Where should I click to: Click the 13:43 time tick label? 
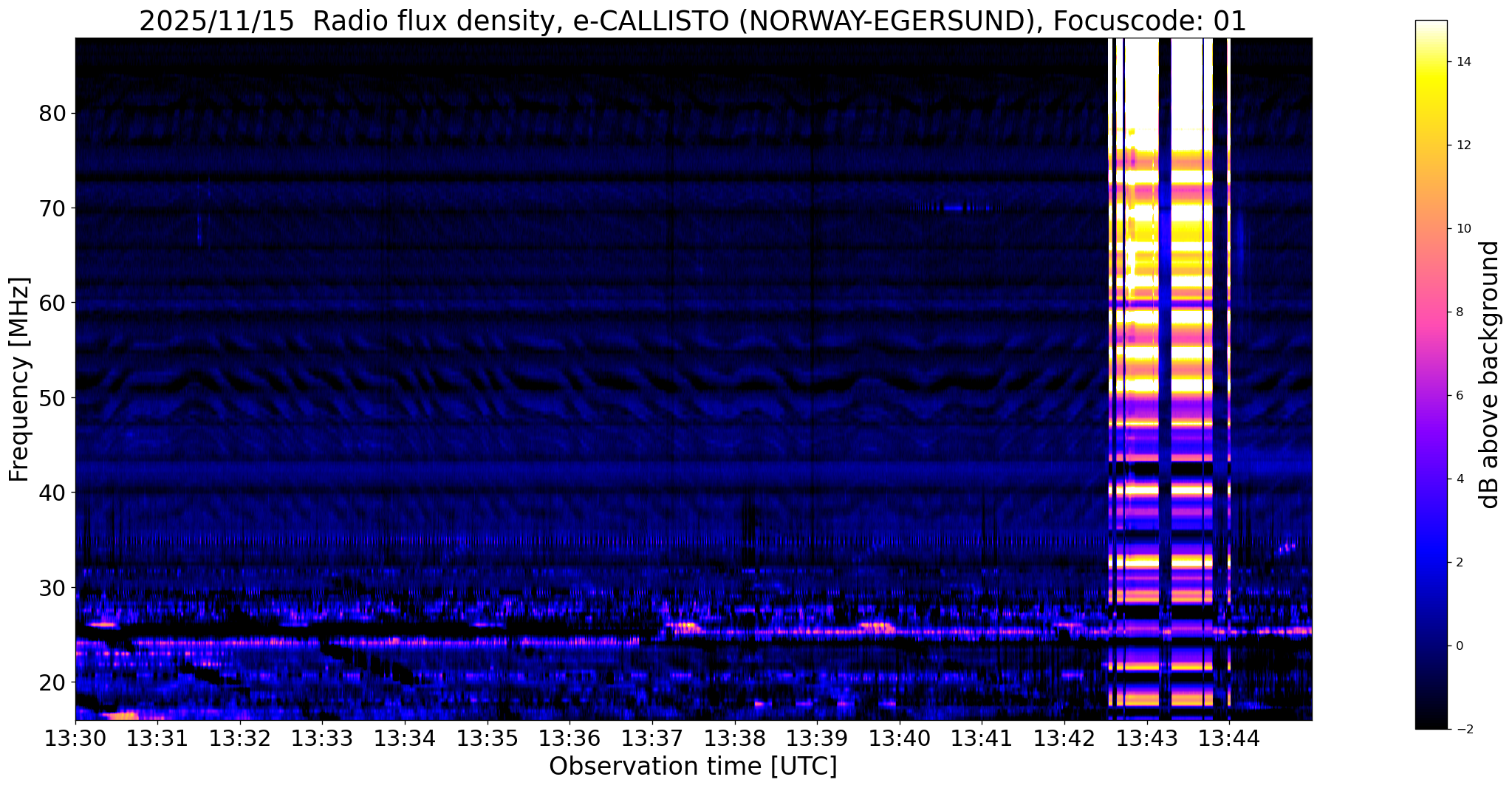pos(1146,738)
